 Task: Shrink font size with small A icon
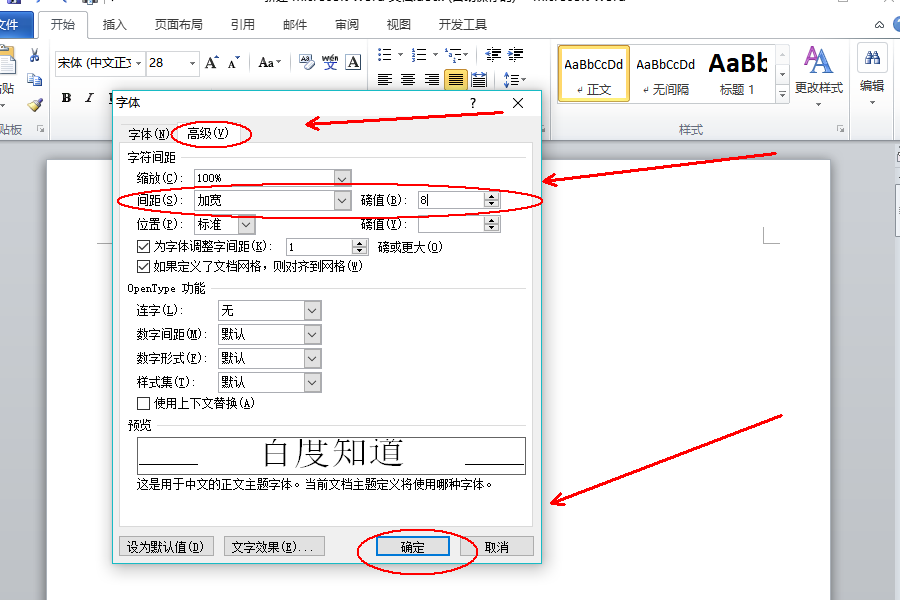point(233,62)
